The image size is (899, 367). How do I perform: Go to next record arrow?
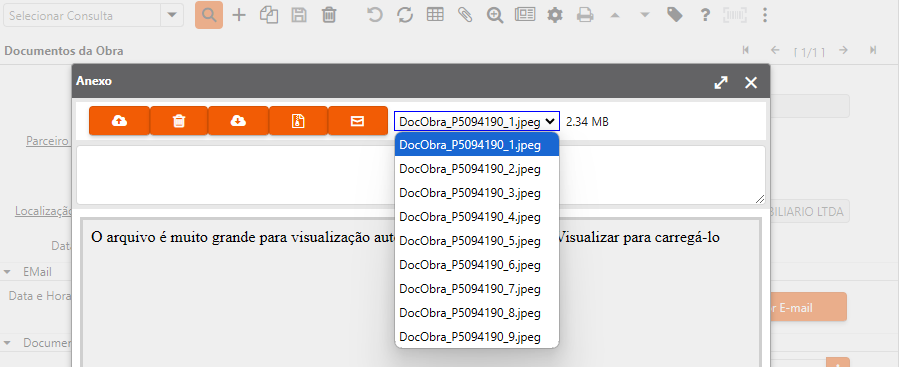[843, 50]
